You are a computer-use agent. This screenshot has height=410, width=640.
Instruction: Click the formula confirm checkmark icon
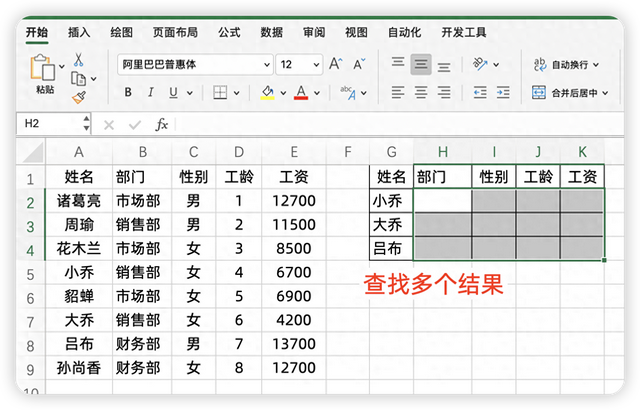[x=135, y=124]
